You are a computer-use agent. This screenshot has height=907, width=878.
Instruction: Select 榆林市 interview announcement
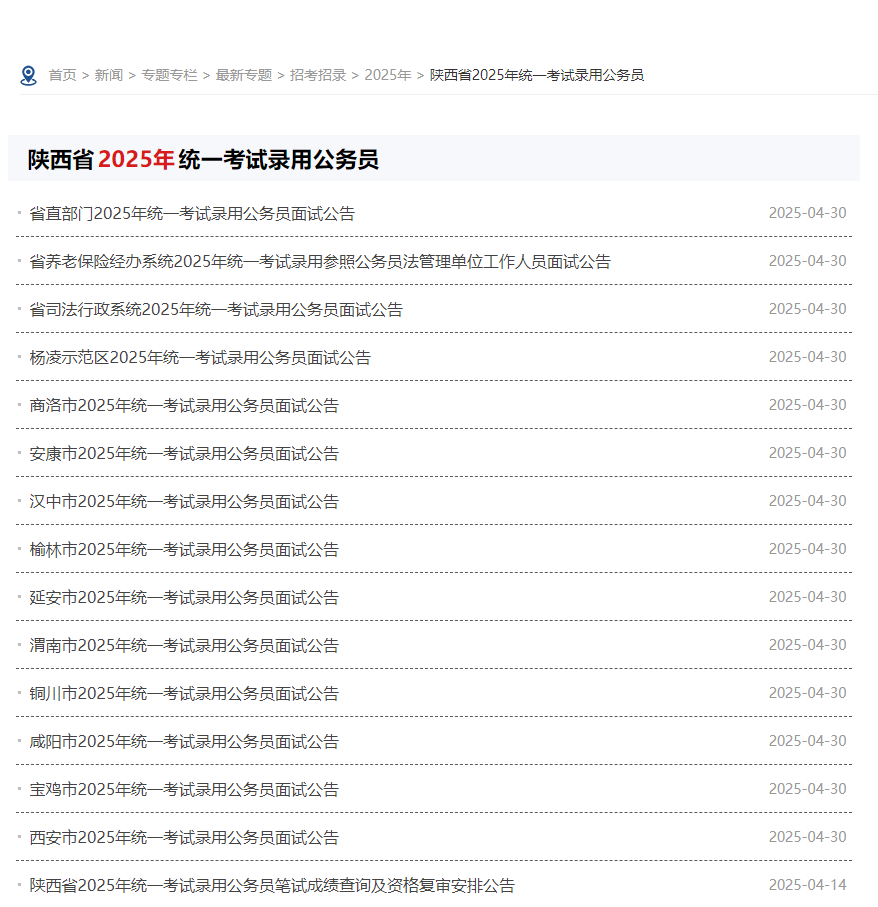click(x=184, y=550)
